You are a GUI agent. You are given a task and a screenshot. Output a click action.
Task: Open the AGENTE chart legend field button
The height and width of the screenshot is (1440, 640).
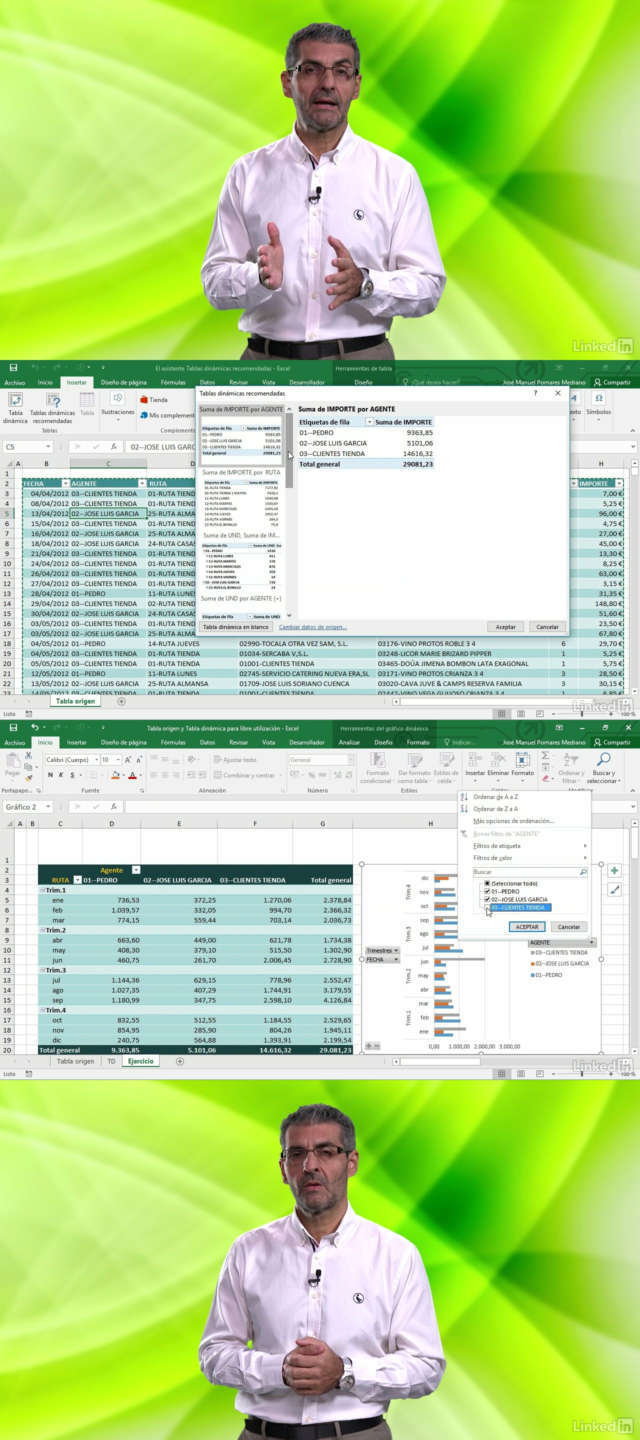(562, 942)
